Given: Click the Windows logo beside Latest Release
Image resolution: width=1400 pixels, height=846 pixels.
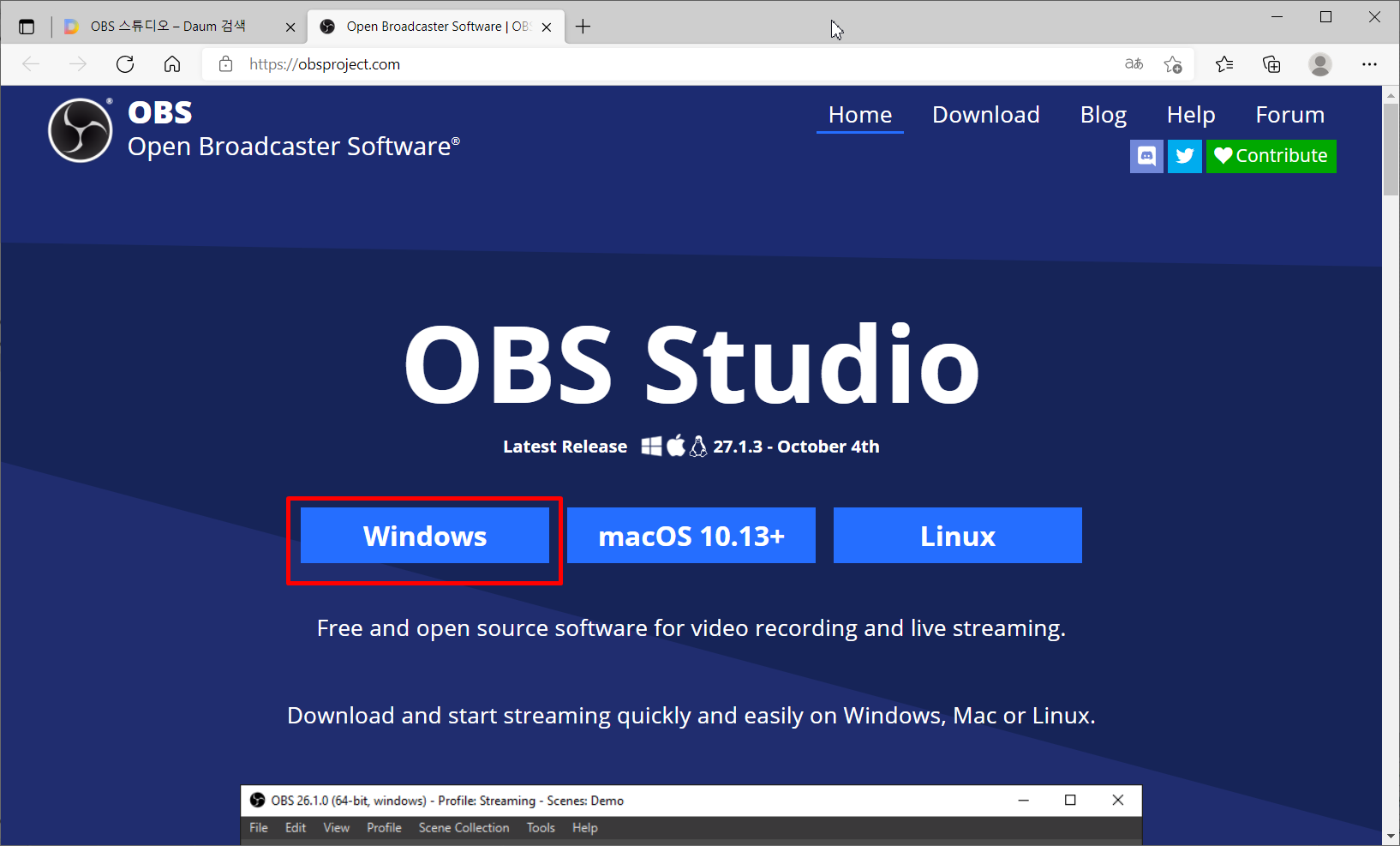Looking at the screenshot, I should pos(652,447).
